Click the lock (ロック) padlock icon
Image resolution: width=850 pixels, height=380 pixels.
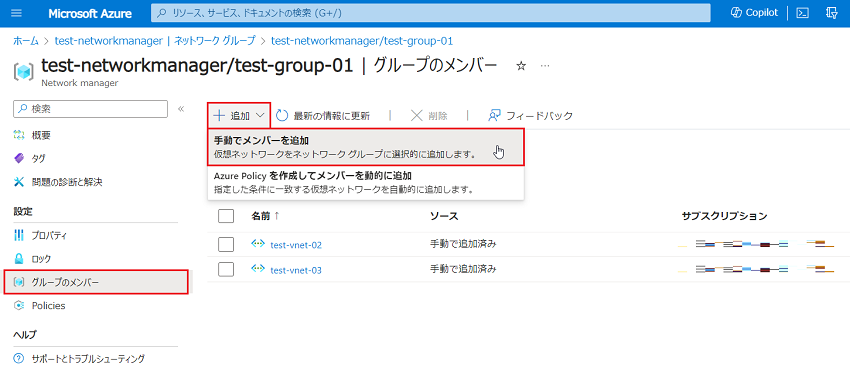point(19,259)
